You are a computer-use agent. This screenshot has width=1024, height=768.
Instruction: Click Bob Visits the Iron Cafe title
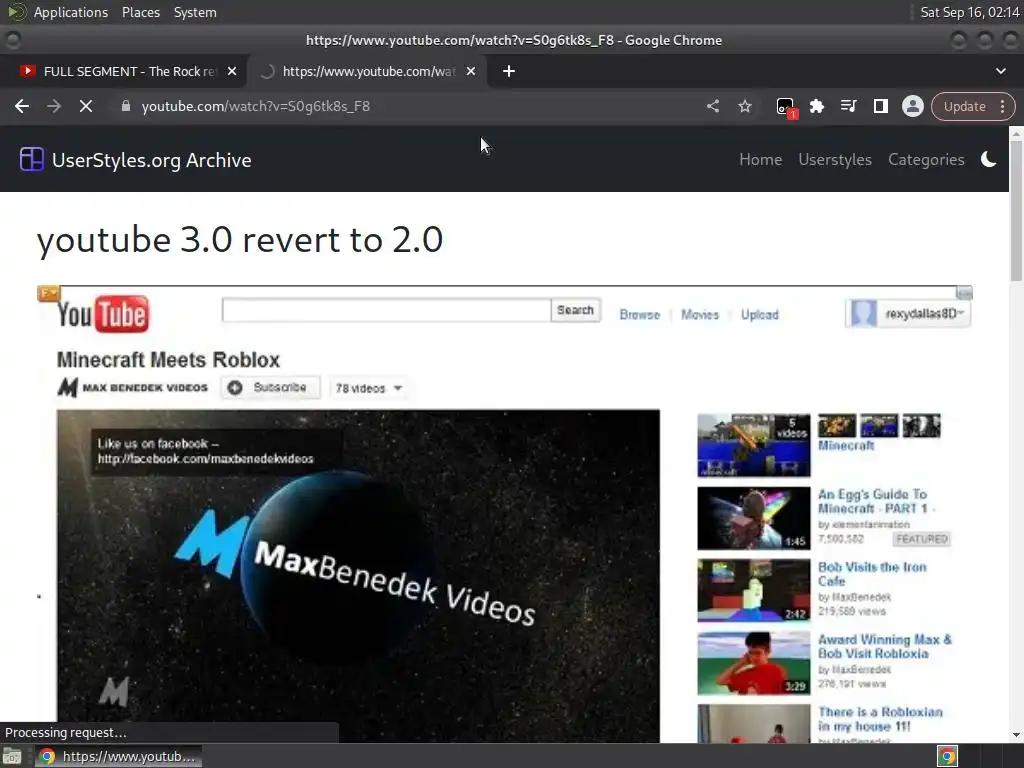point(872,574)
